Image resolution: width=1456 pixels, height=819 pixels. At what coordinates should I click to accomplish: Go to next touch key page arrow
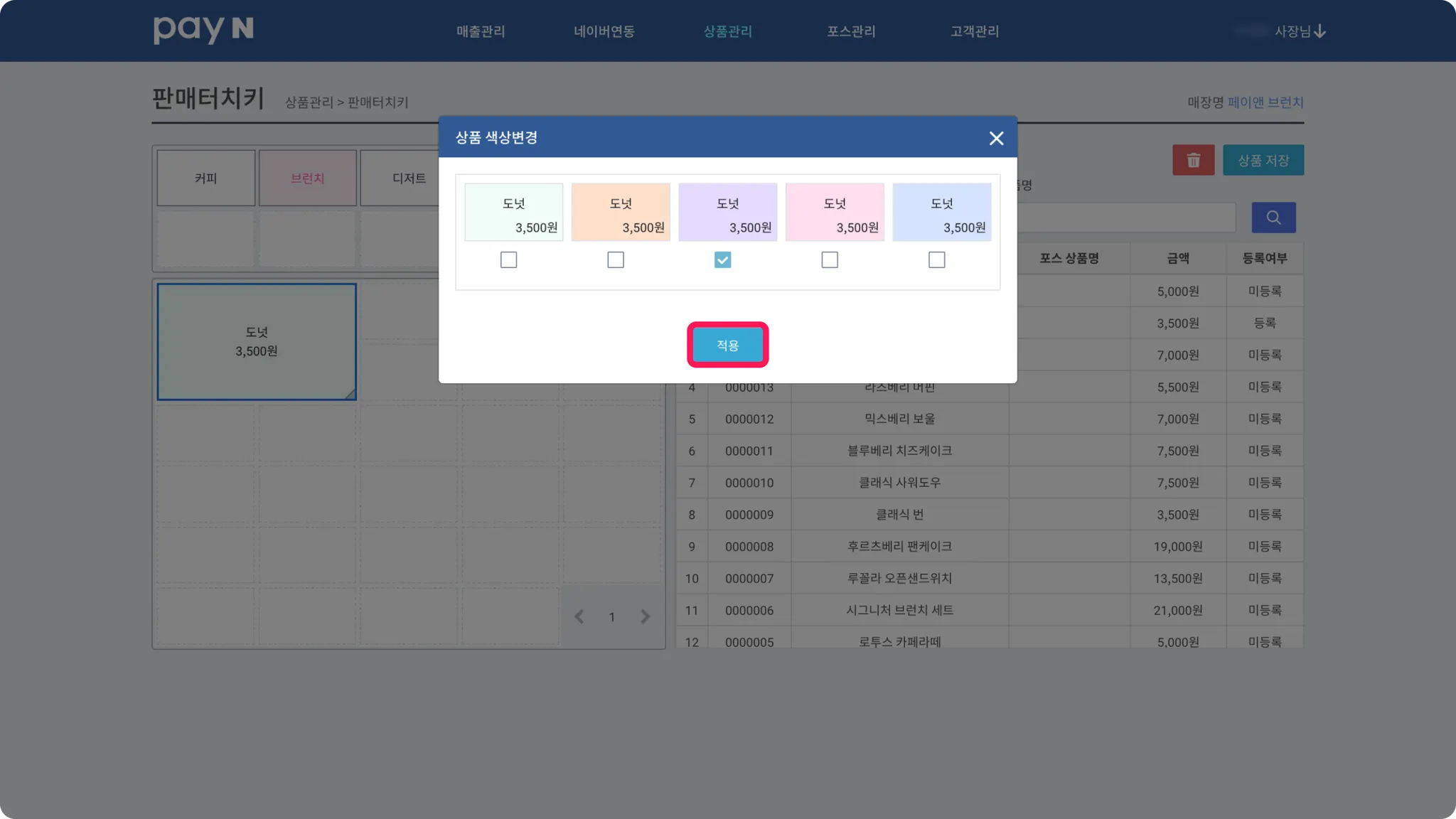(x=645, y=617)
